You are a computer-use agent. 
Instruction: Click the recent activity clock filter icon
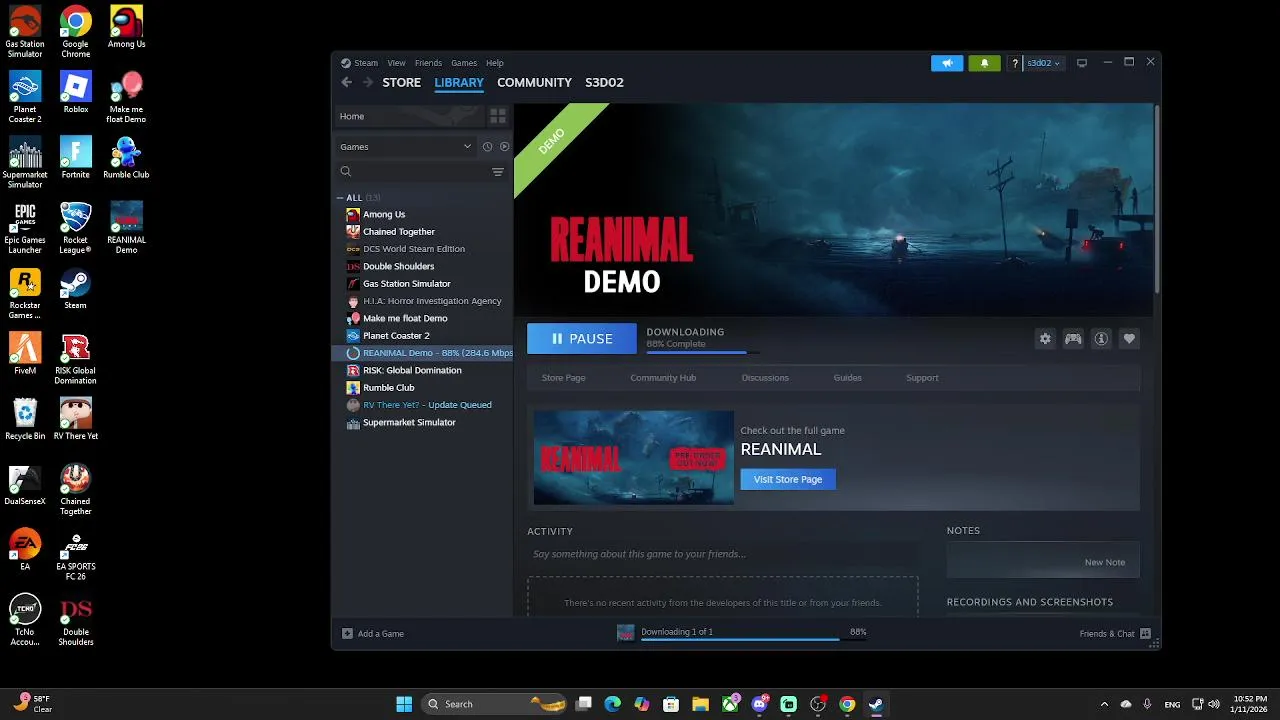coord(487,146)
